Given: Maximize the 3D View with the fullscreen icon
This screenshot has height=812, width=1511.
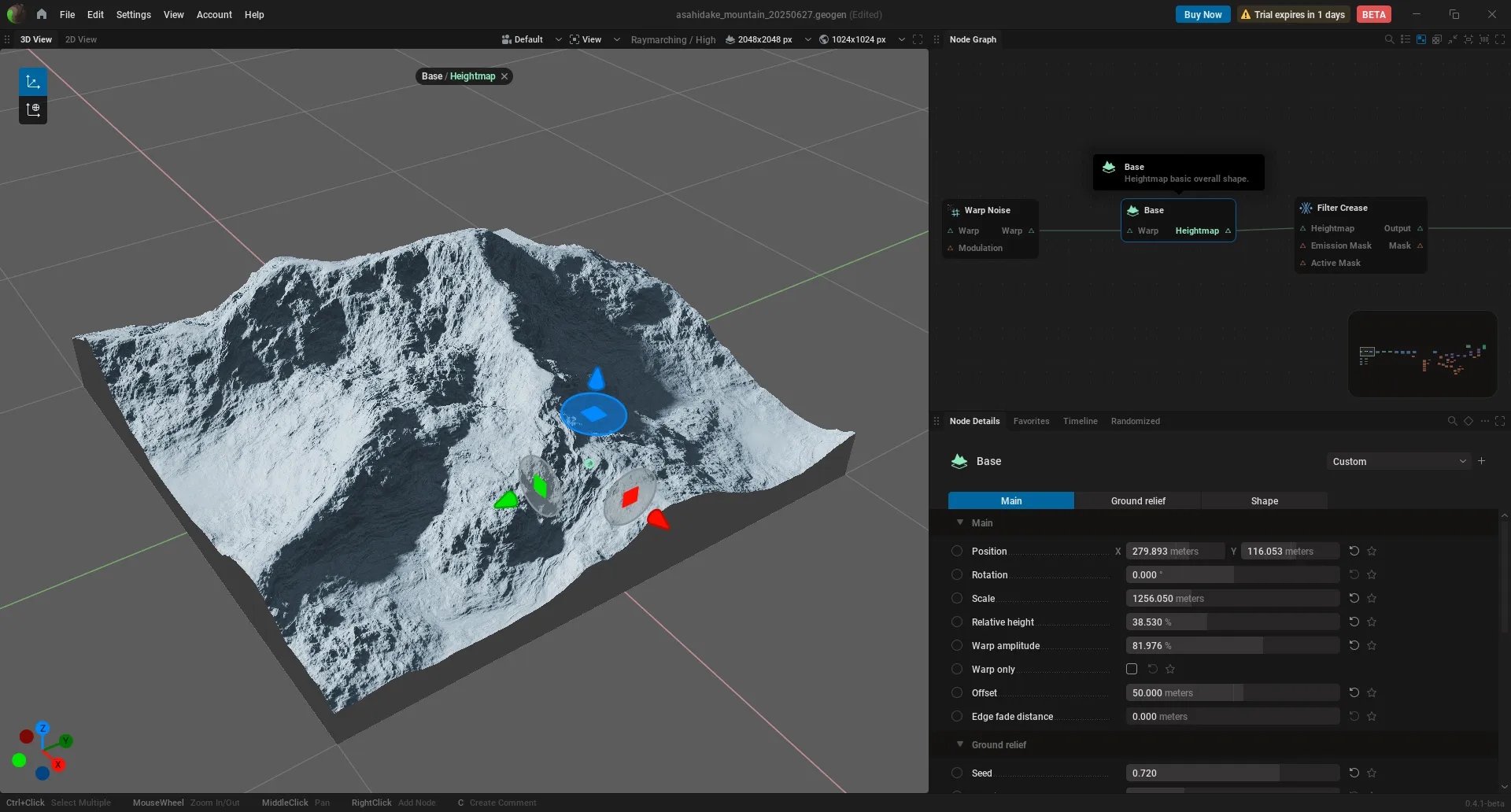Looking at the screenshot, I should [x=918, y=39].
